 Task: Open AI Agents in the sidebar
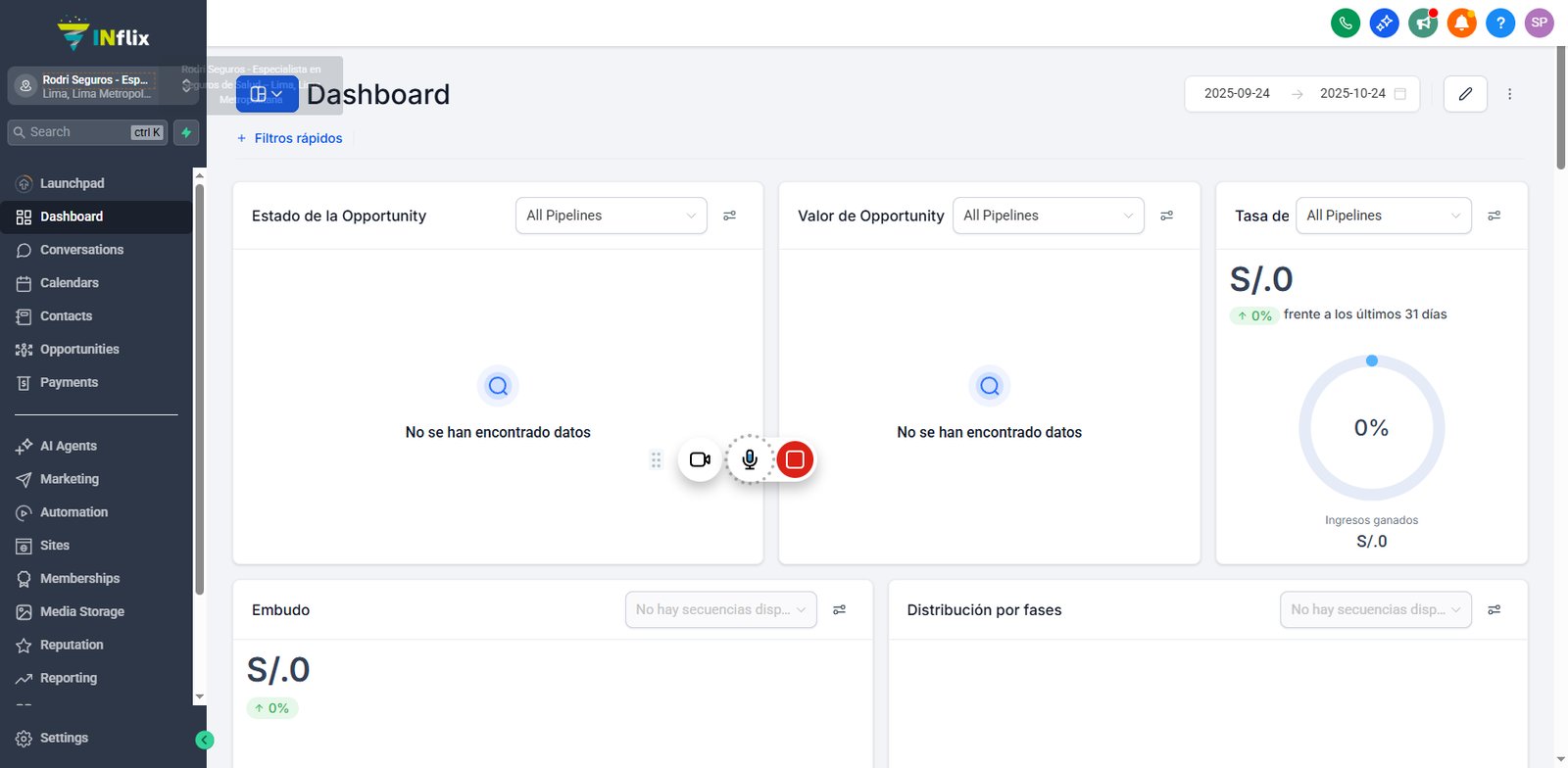[96, 446]
